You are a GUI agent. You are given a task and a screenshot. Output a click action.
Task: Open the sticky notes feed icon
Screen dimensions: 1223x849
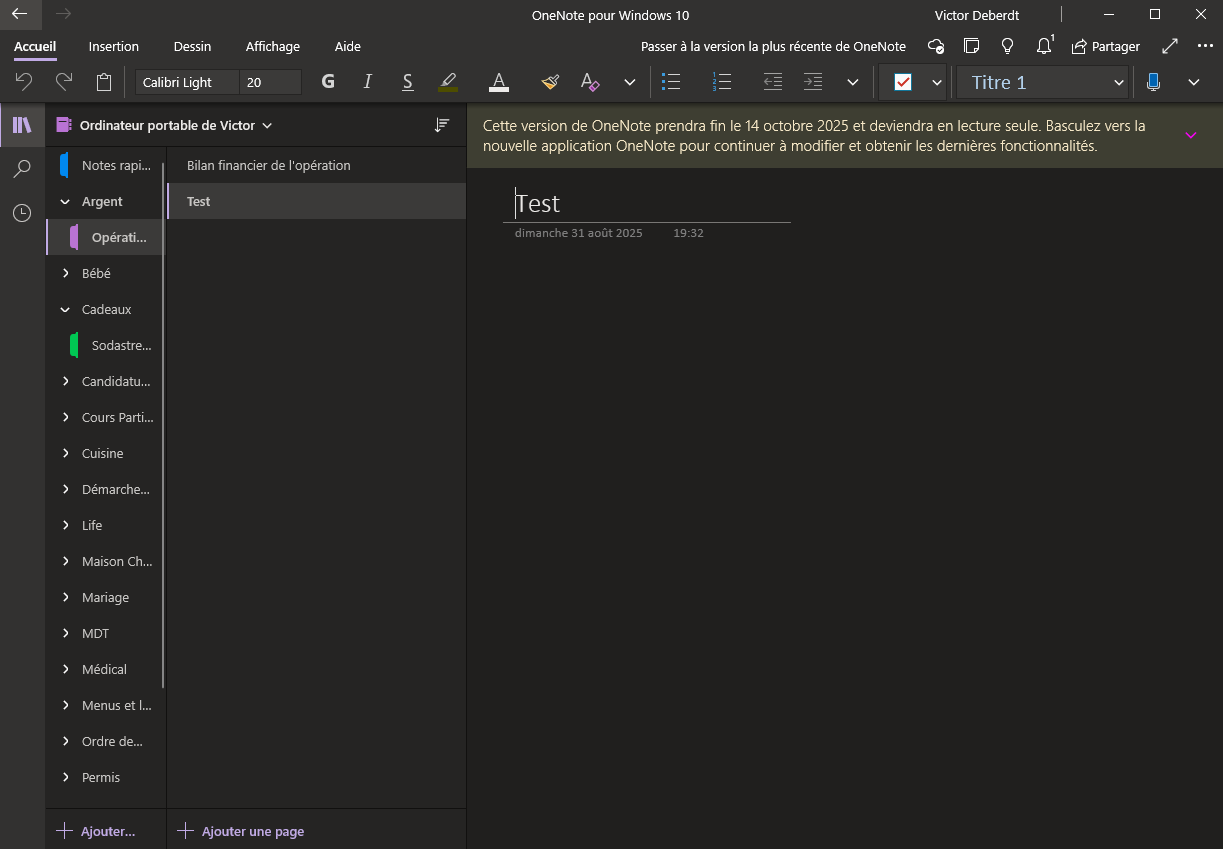(x=971, y=46)
